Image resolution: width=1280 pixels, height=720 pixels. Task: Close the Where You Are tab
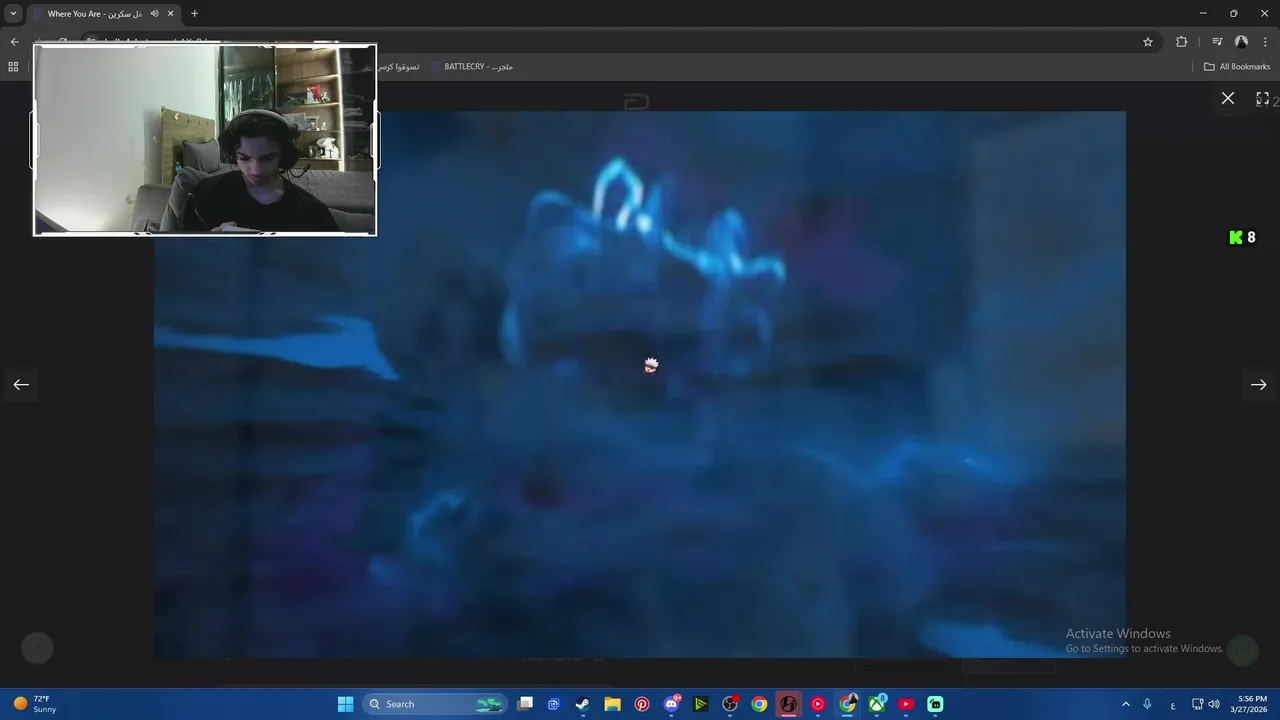pyautogui.click(x=171, y=14)
